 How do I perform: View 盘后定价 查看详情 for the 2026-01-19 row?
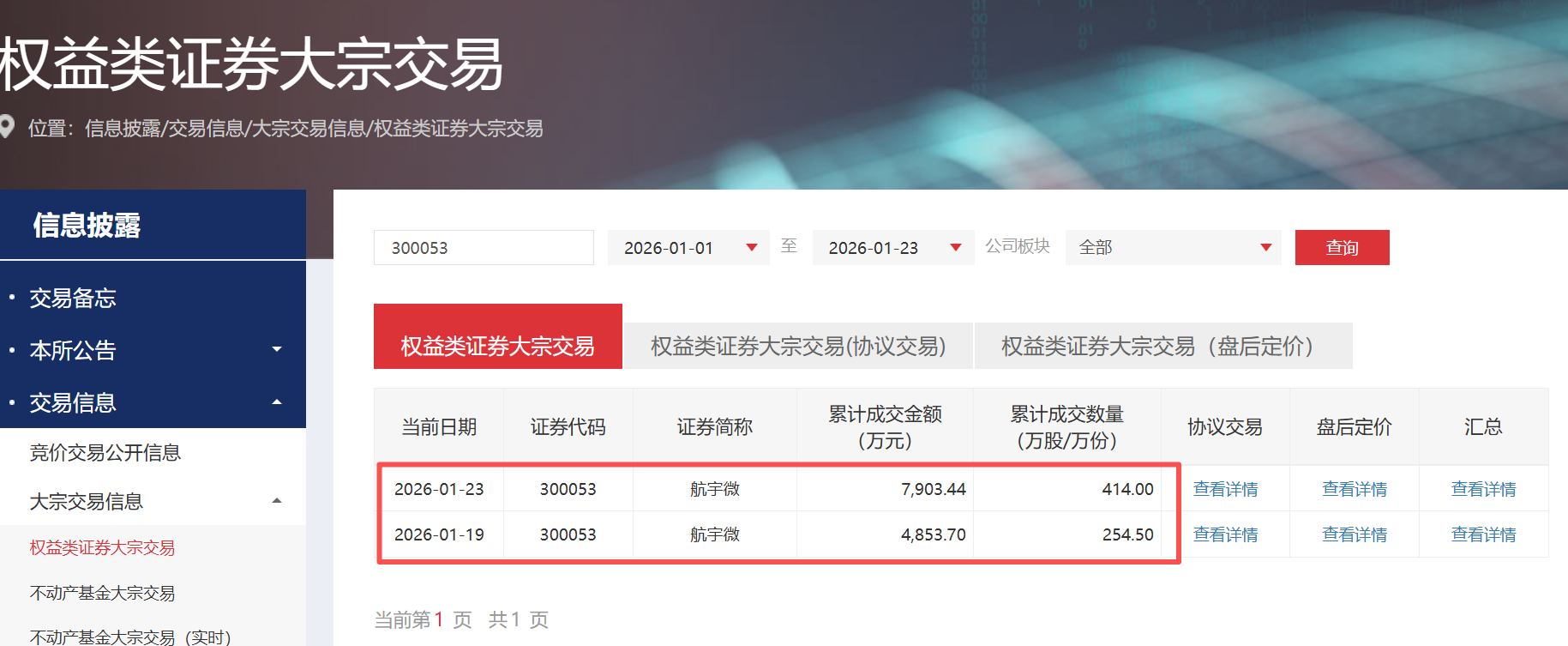(x=1355, y=534)
